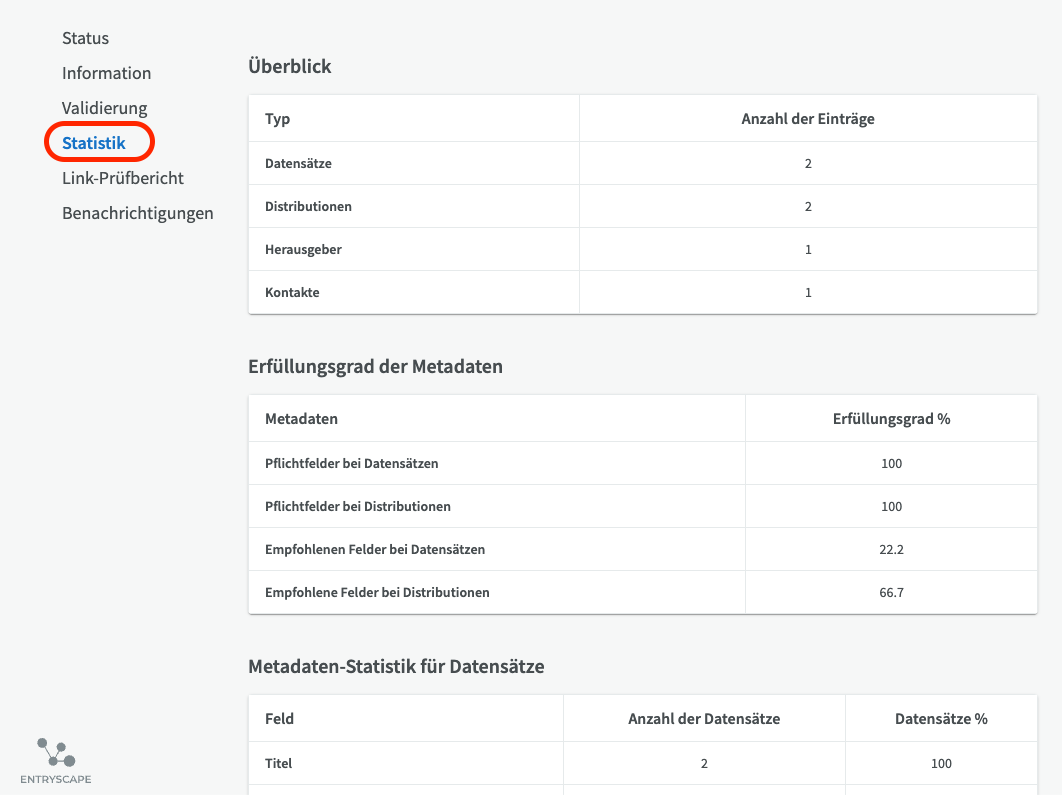
Task: Click the EntryScape logo icon
Action: 55,752
